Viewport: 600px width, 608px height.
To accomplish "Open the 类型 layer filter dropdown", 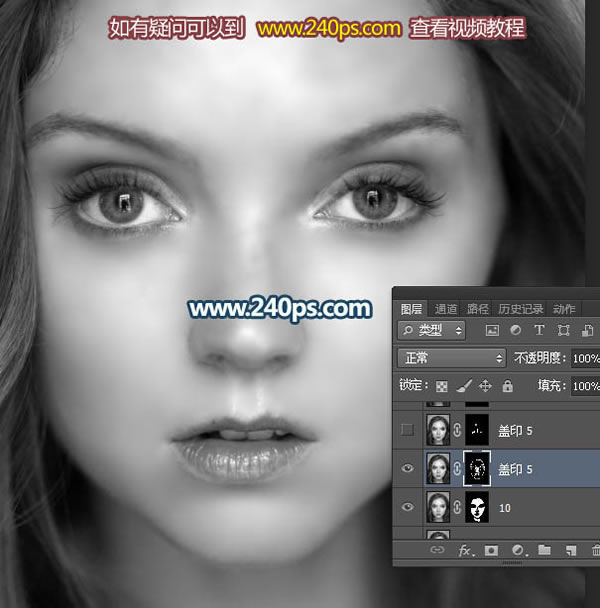I will click(432, 330).
